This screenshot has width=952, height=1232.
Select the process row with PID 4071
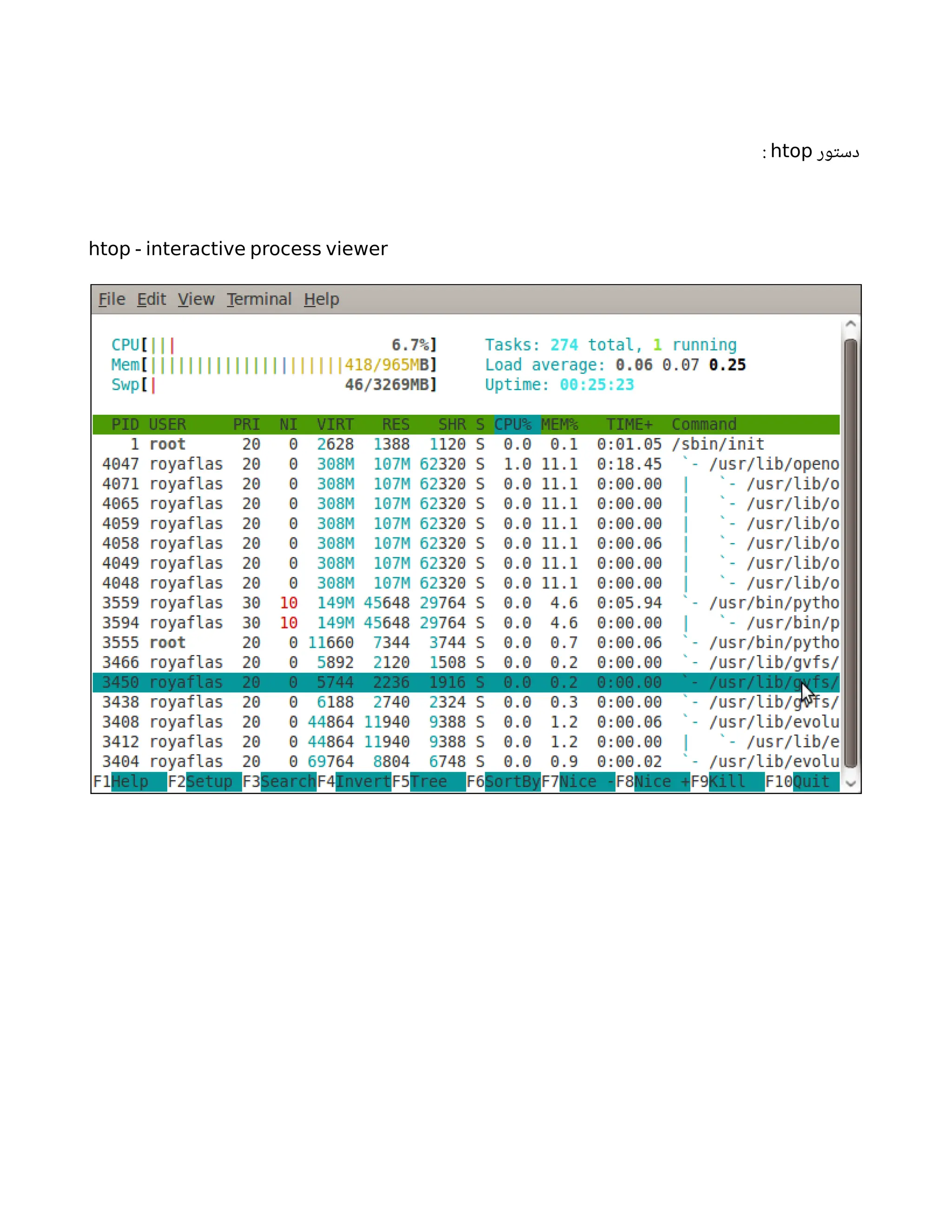click(466, 484)
